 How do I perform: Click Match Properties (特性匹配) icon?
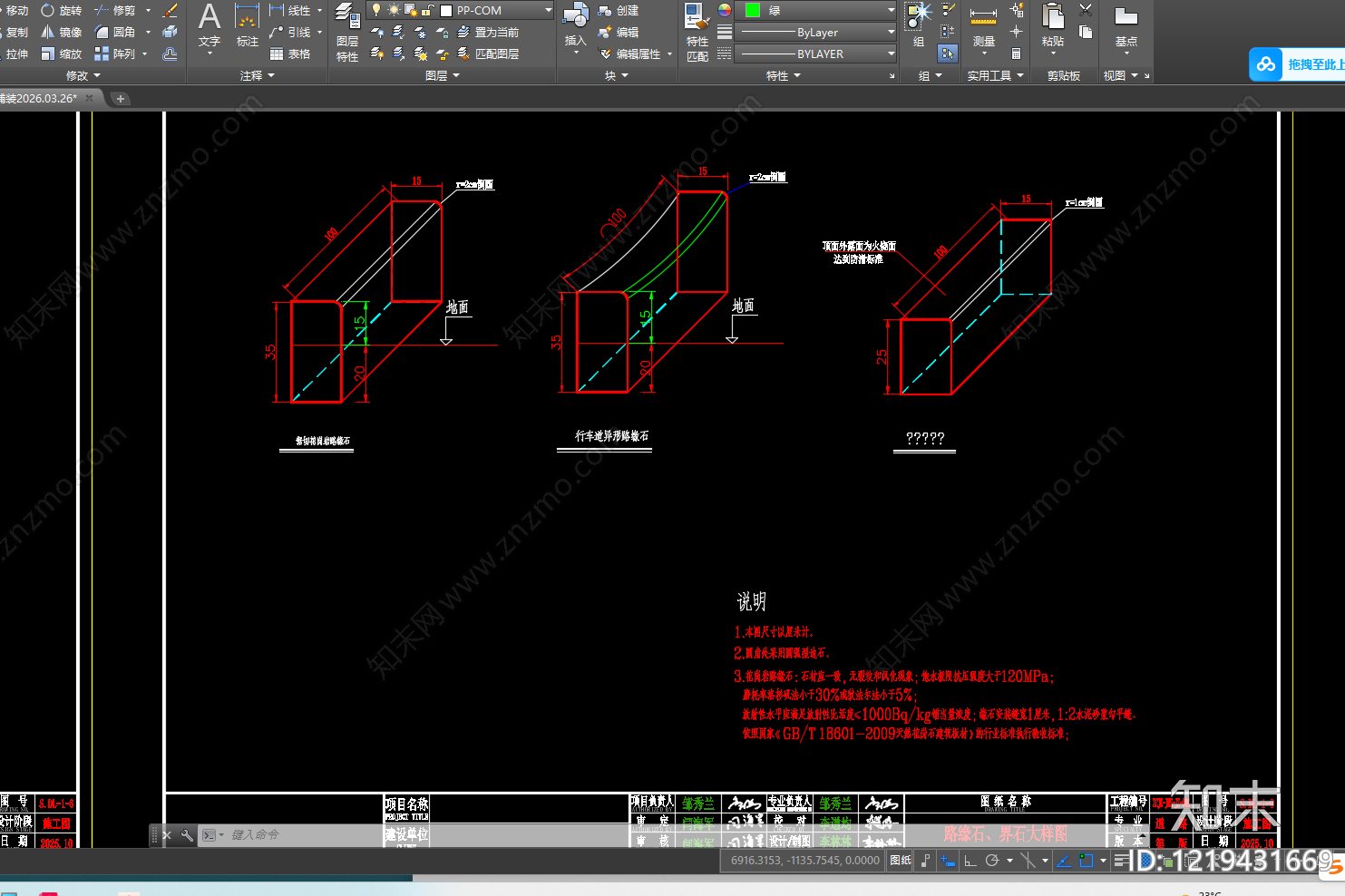point(697,32)
